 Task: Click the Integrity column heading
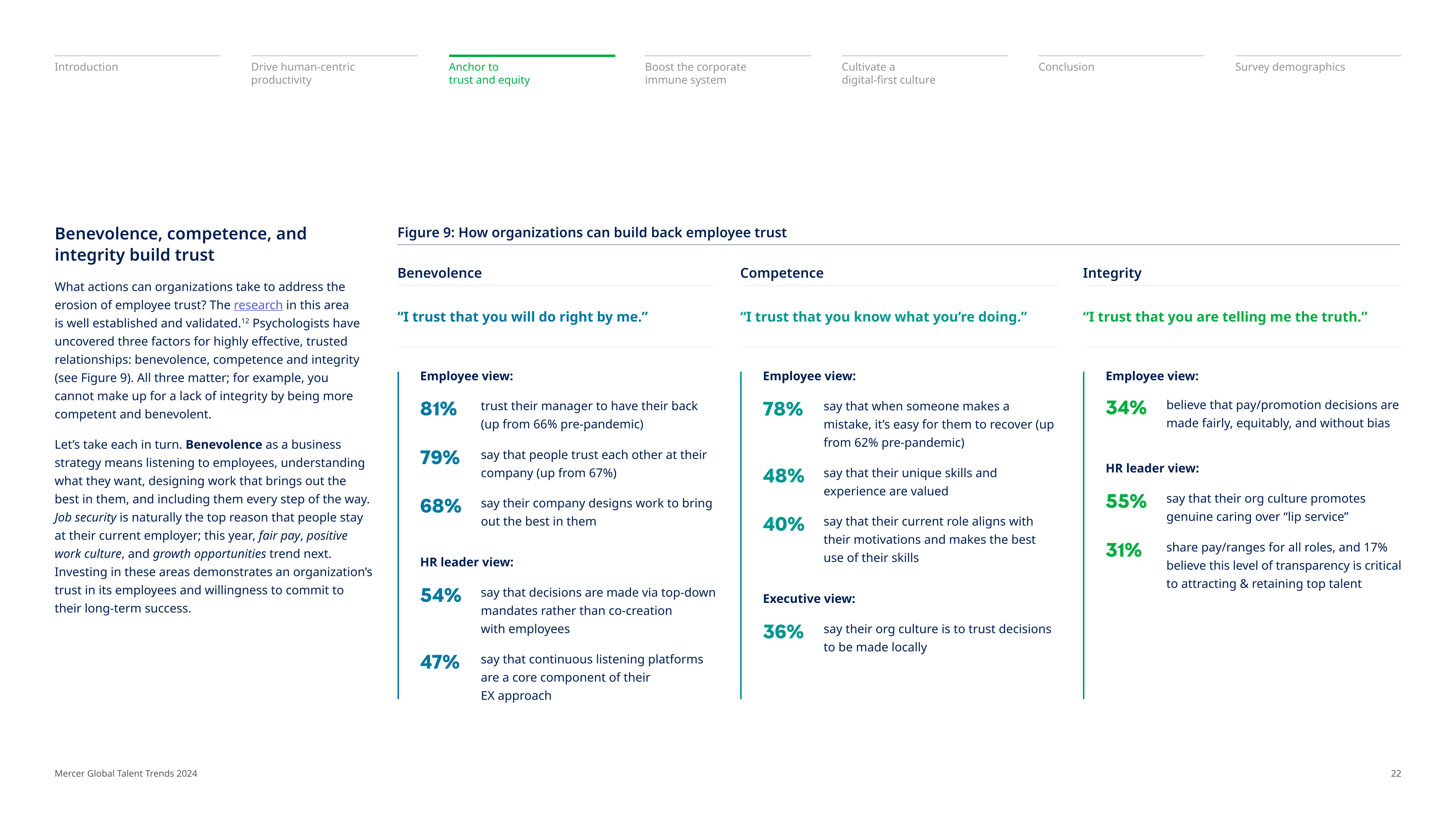[1112, 273]
